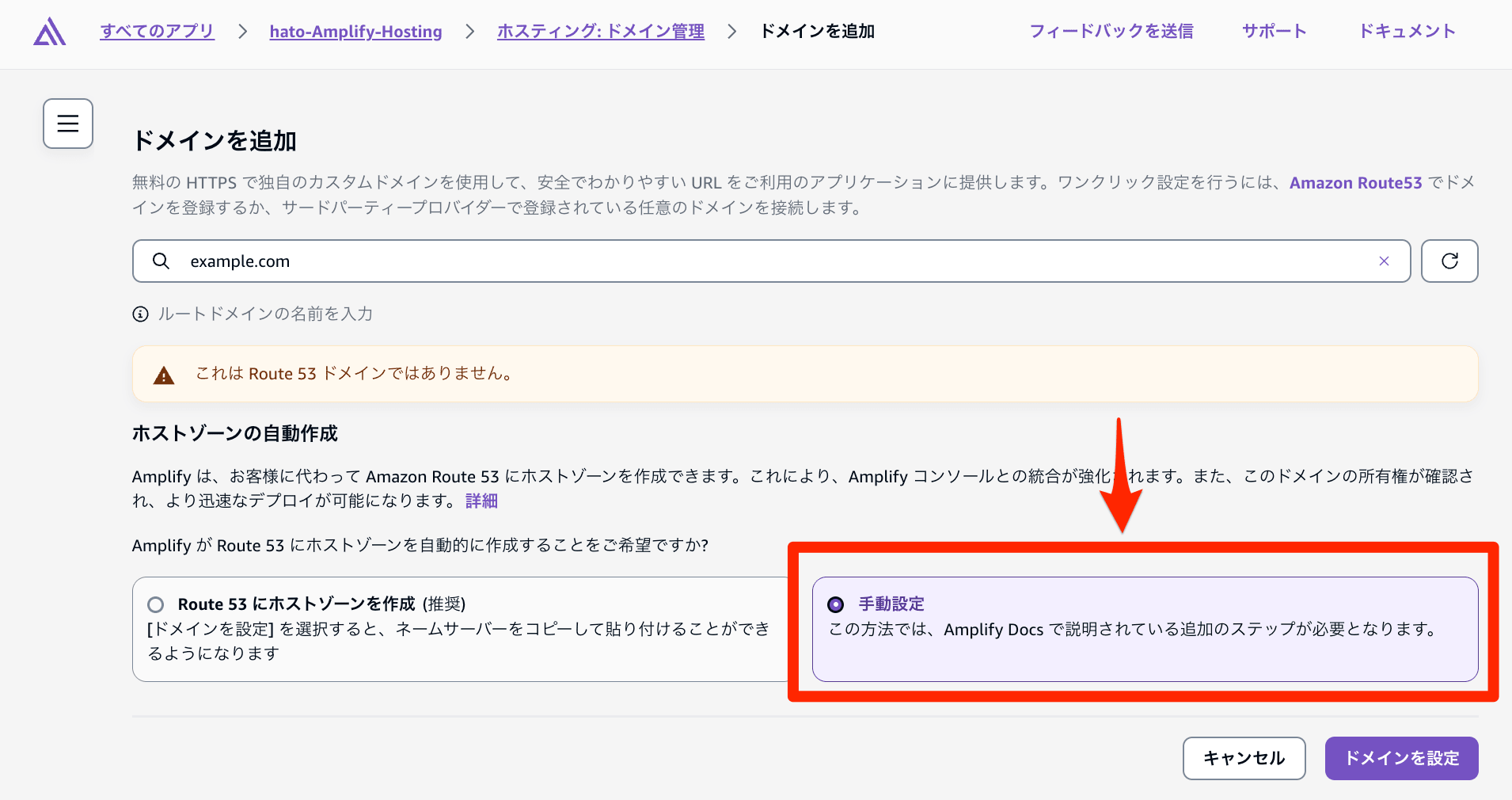Click the refresh domains button
This screenshot has height=800, width=1512.
pos(1449,261)
